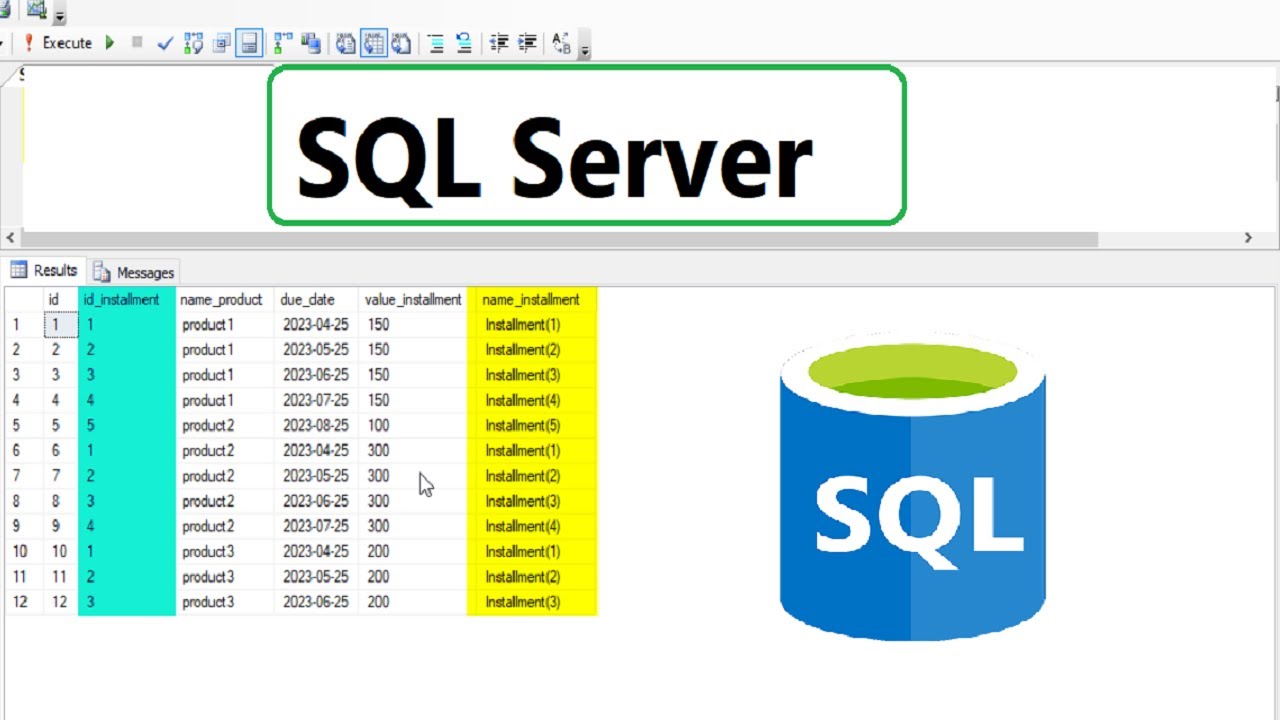Screen dimensions: 1280x720
Task: Select the id cell with value 10
Action: click(x=60, y=551)
